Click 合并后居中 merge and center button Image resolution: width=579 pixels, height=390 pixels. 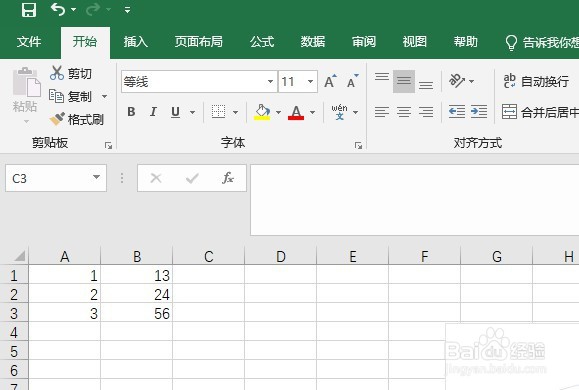[x=540, y=112]
